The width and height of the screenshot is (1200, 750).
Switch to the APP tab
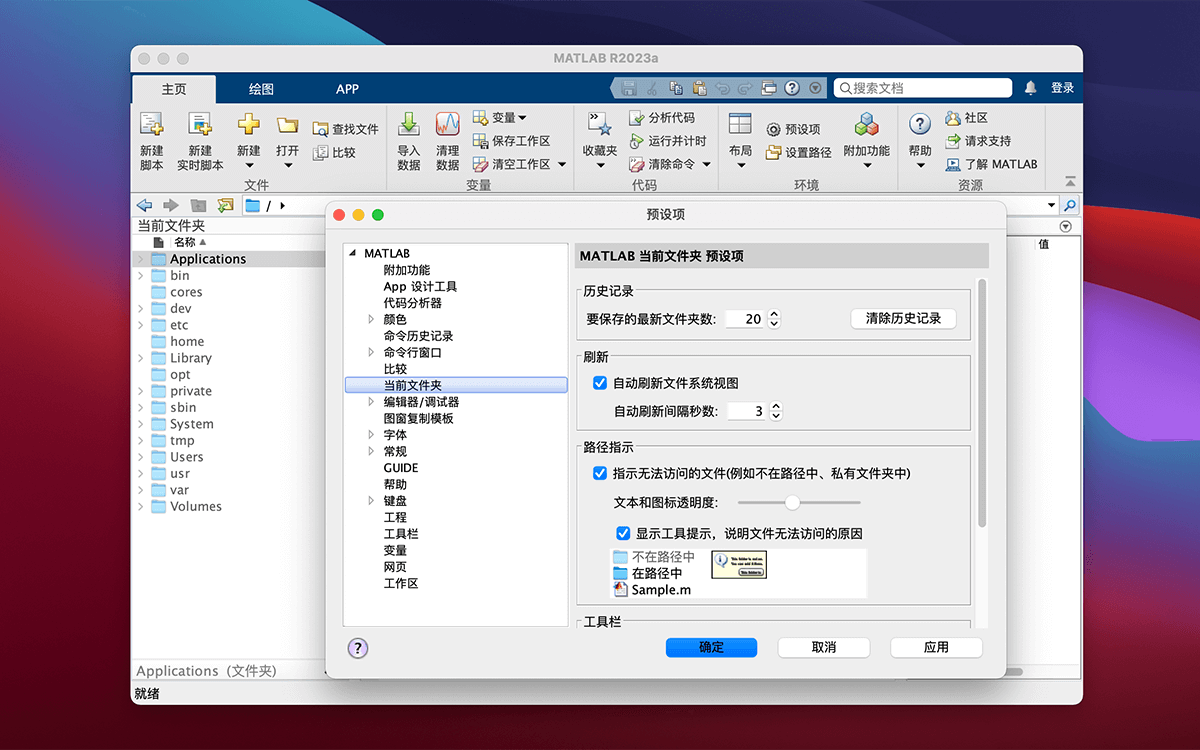point(347,88)
